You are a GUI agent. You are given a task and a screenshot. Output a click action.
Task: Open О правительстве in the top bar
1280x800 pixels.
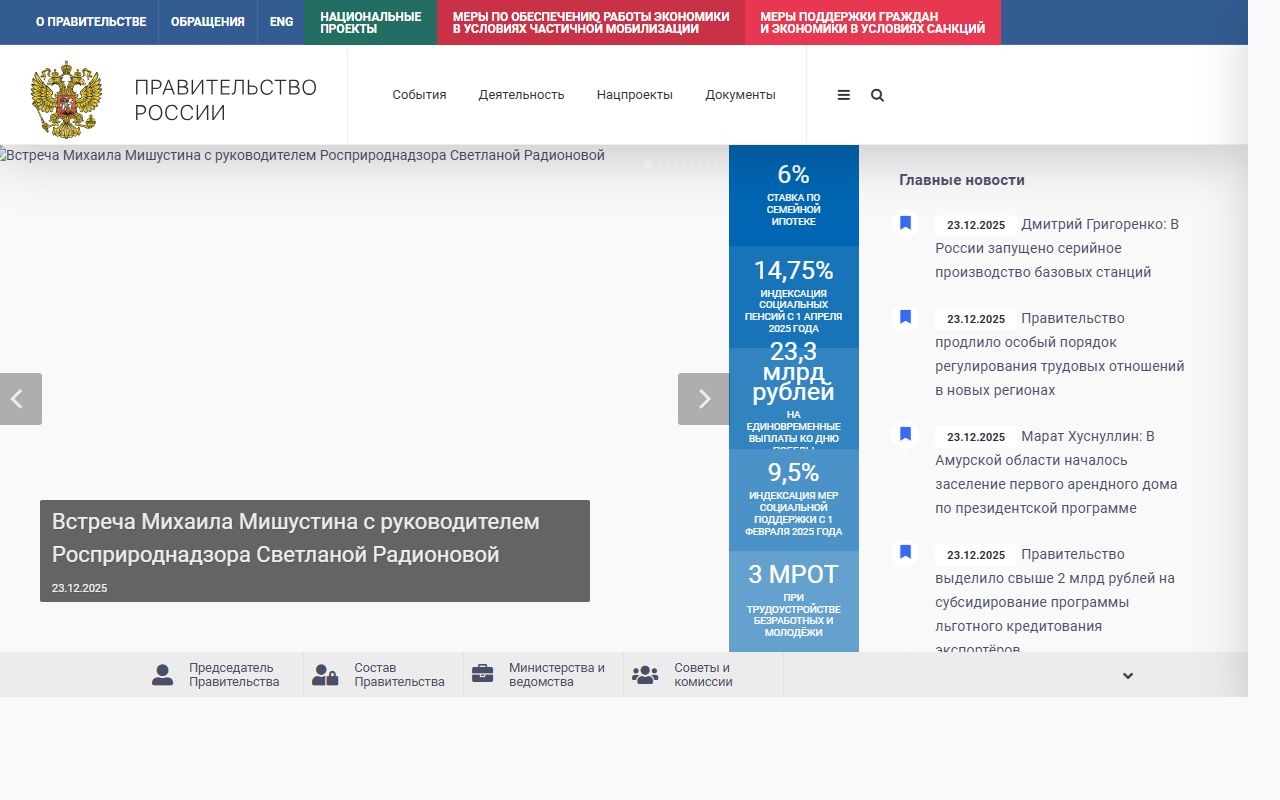[x=91, y=22]
